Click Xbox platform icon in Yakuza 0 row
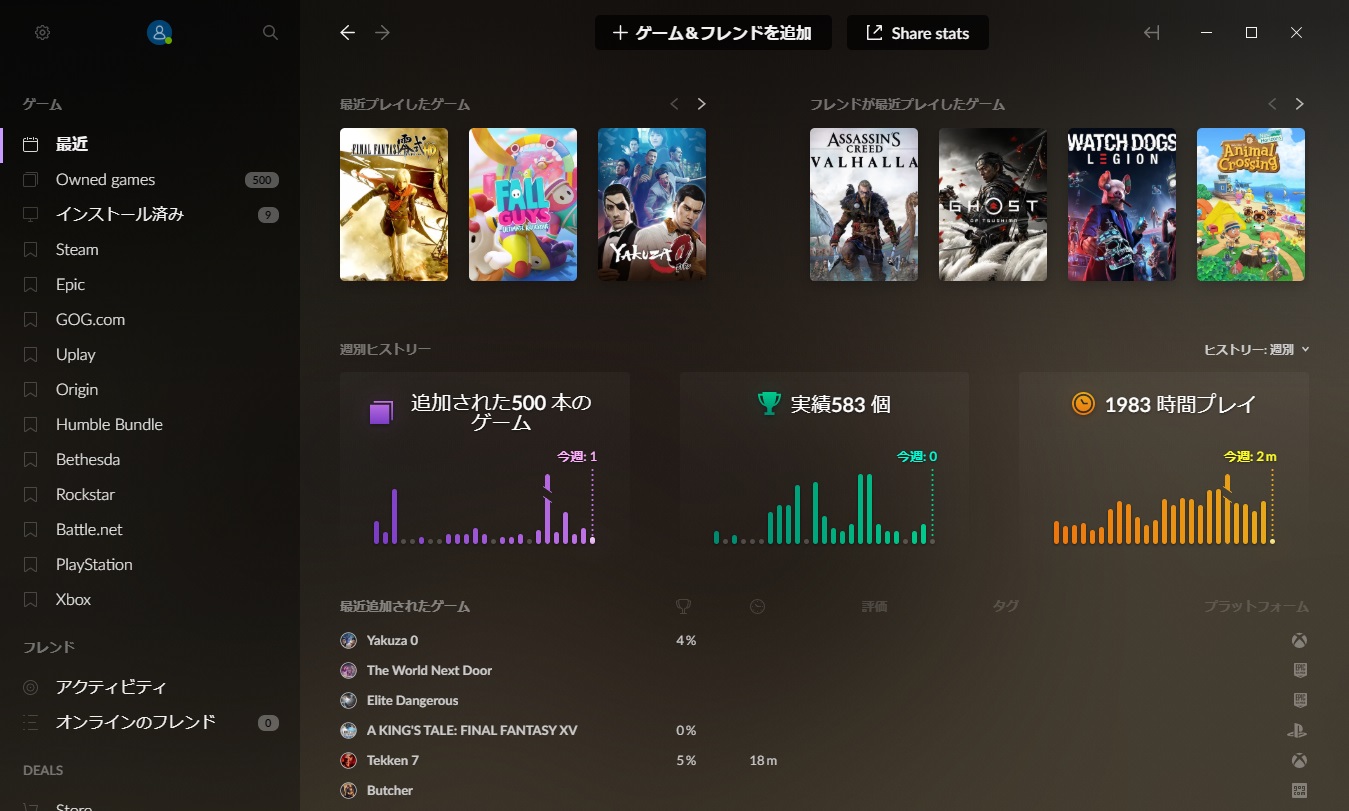The image size is (1349, 811). pyautogui.click(x=1300, y=640)
